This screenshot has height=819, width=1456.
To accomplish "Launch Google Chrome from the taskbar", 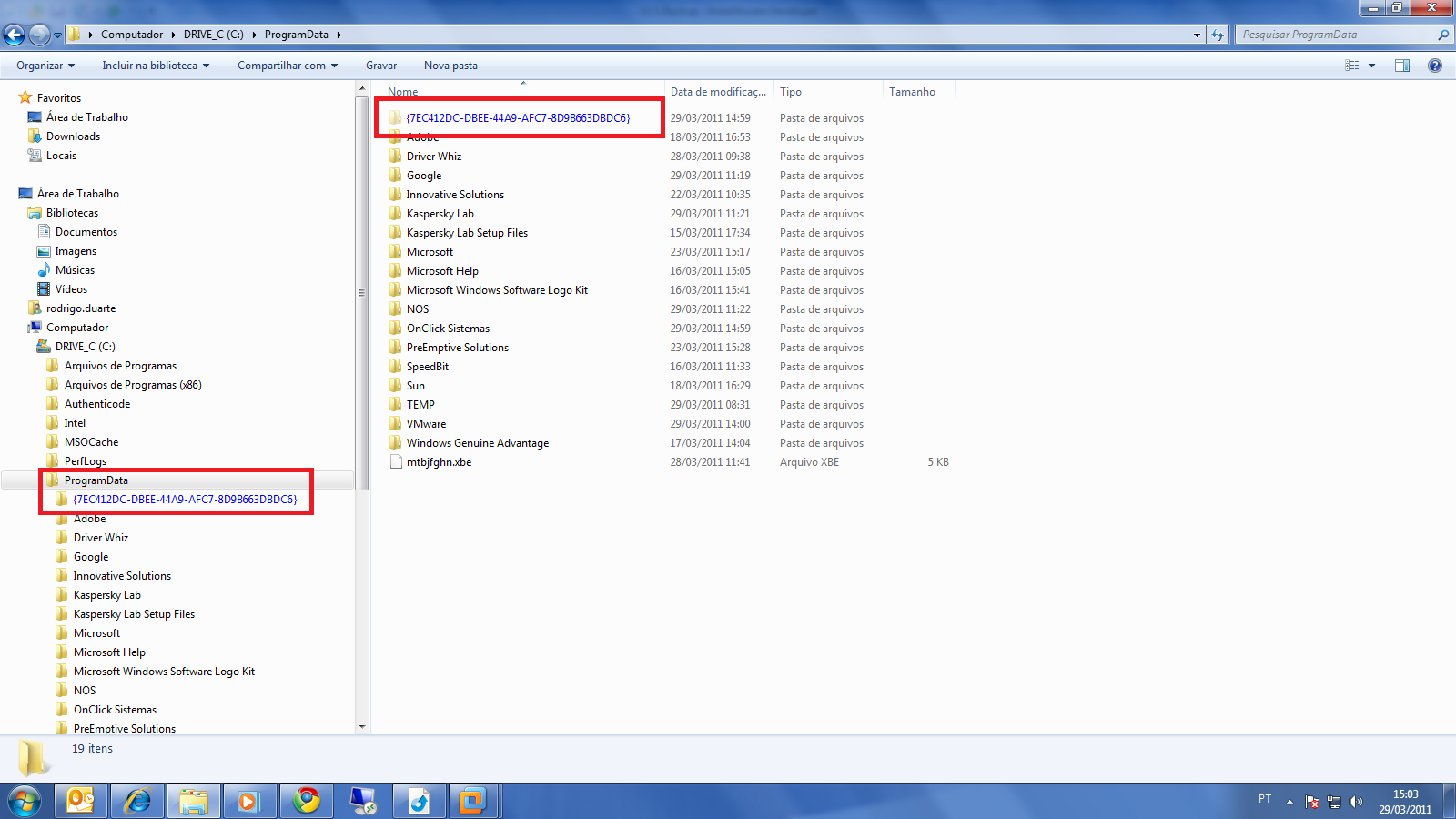I will point(307,801).
